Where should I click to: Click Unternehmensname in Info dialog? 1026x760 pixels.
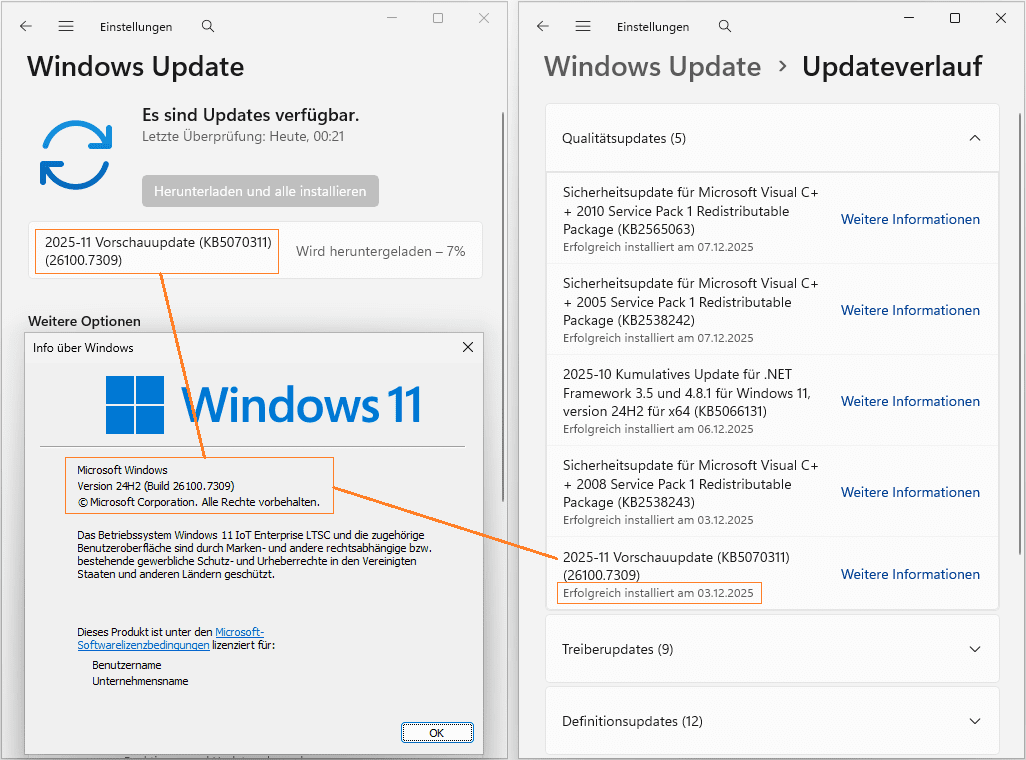click(140, 681)
